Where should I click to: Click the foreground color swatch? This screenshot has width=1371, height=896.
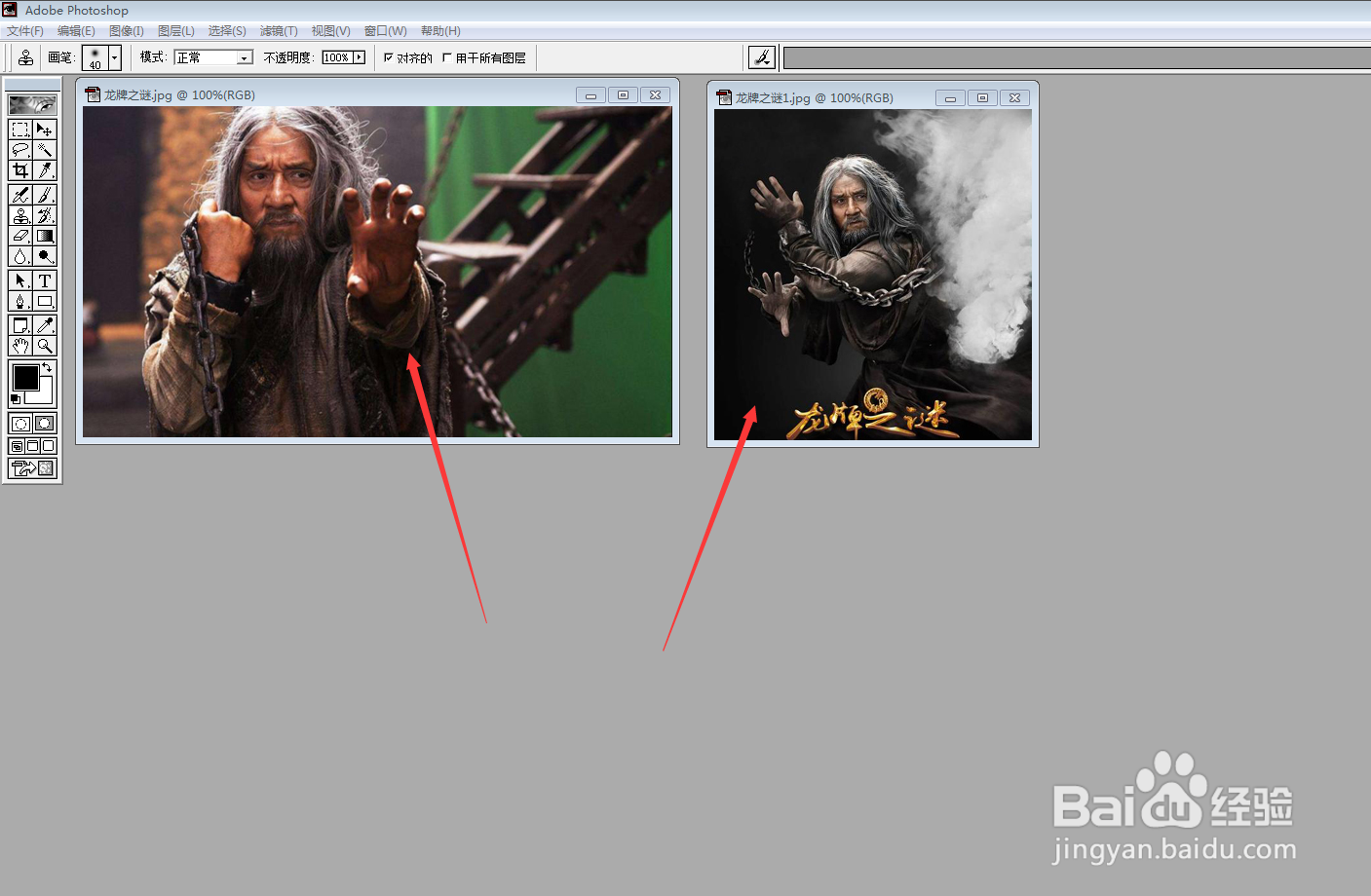(x=25, y=377)
